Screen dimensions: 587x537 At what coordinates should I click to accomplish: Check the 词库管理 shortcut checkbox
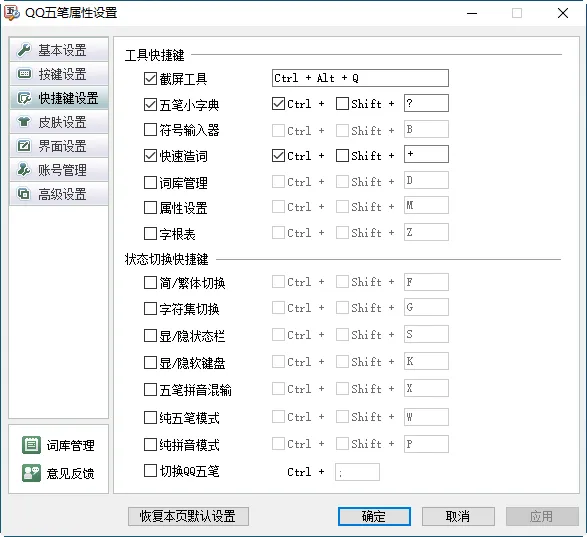(150, 183)
